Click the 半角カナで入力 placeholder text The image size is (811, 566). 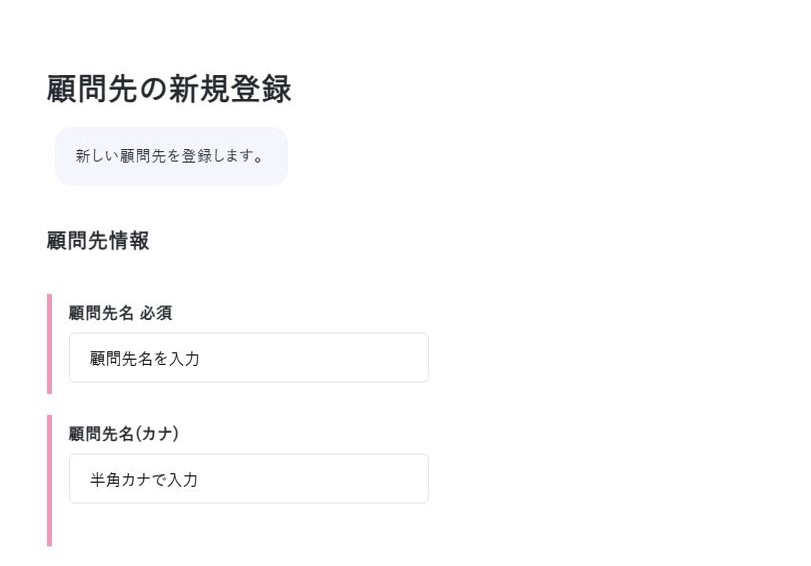click(x=144, y=479)
